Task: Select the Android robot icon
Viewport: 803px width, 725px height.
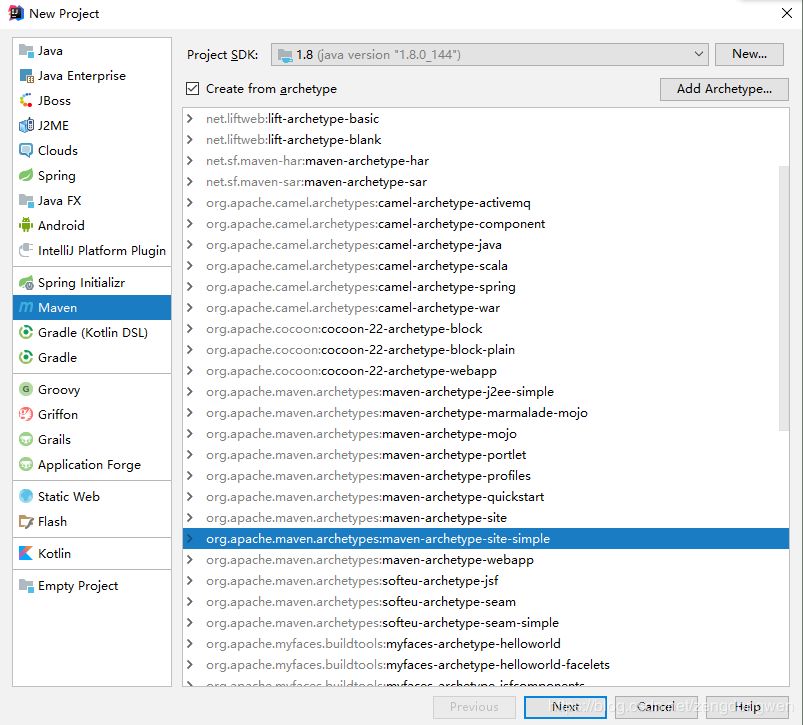Action: pos(26,225)
